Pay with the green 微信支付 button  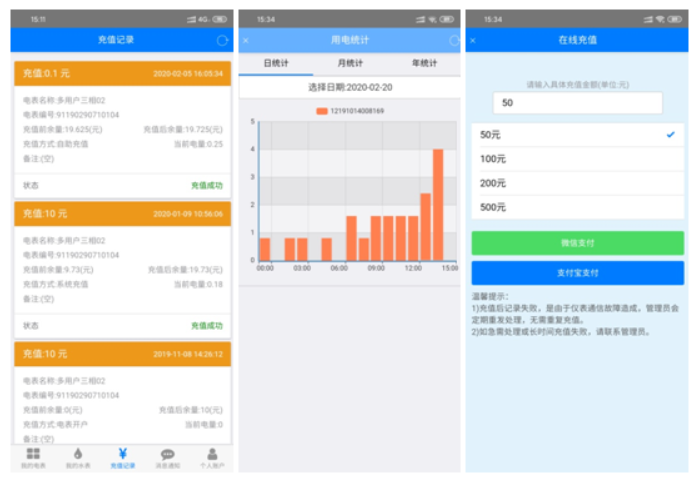coord(577,243)
